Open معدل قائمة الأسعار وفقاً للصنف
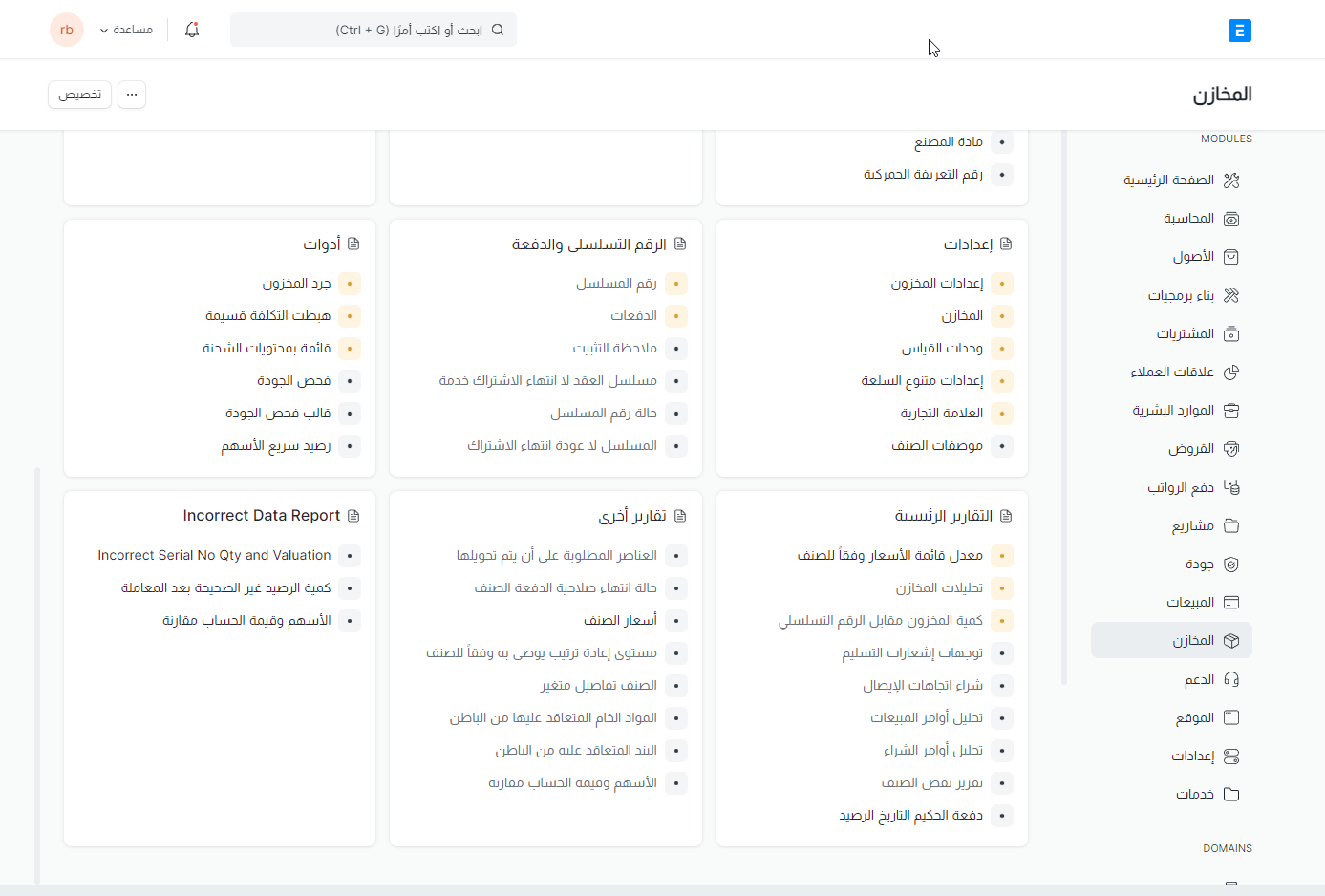This screenshot has height=896, width=1325. click(890, 555)
